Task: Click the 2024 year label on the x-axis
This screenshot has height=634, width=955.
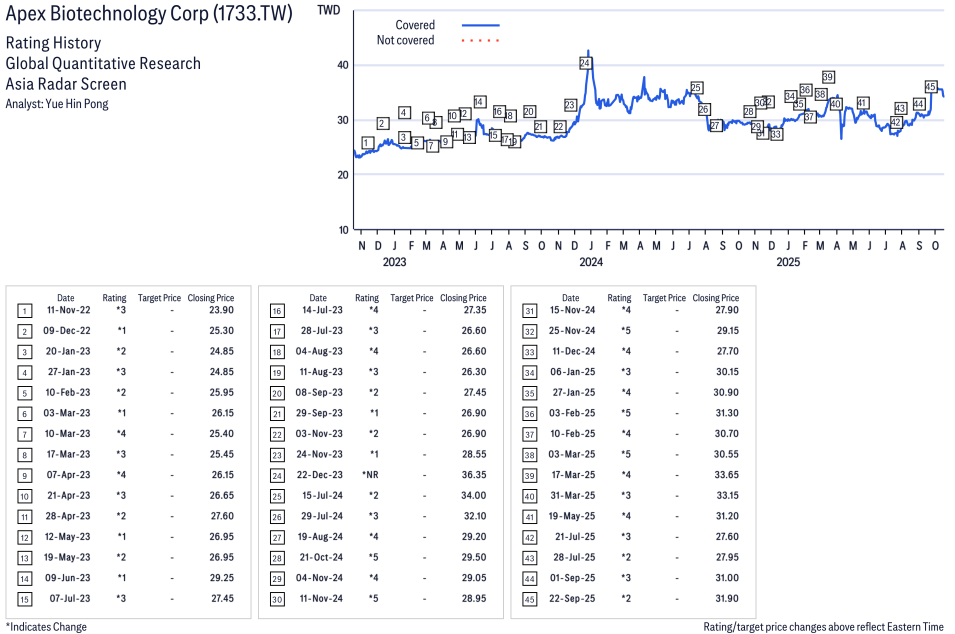Action: coord(591,262)
